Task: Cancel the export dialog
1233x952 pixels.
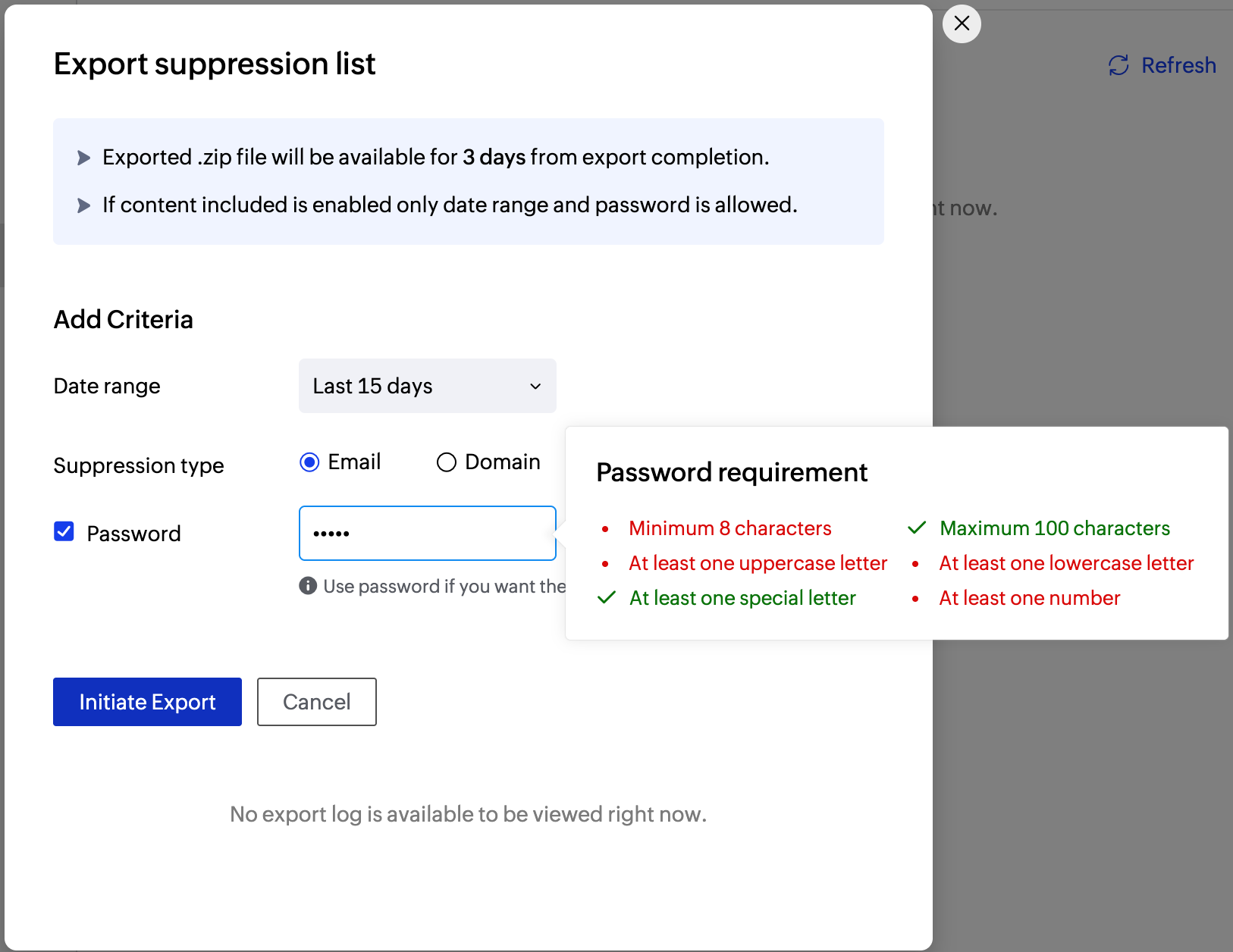Action: pos(316,702)
